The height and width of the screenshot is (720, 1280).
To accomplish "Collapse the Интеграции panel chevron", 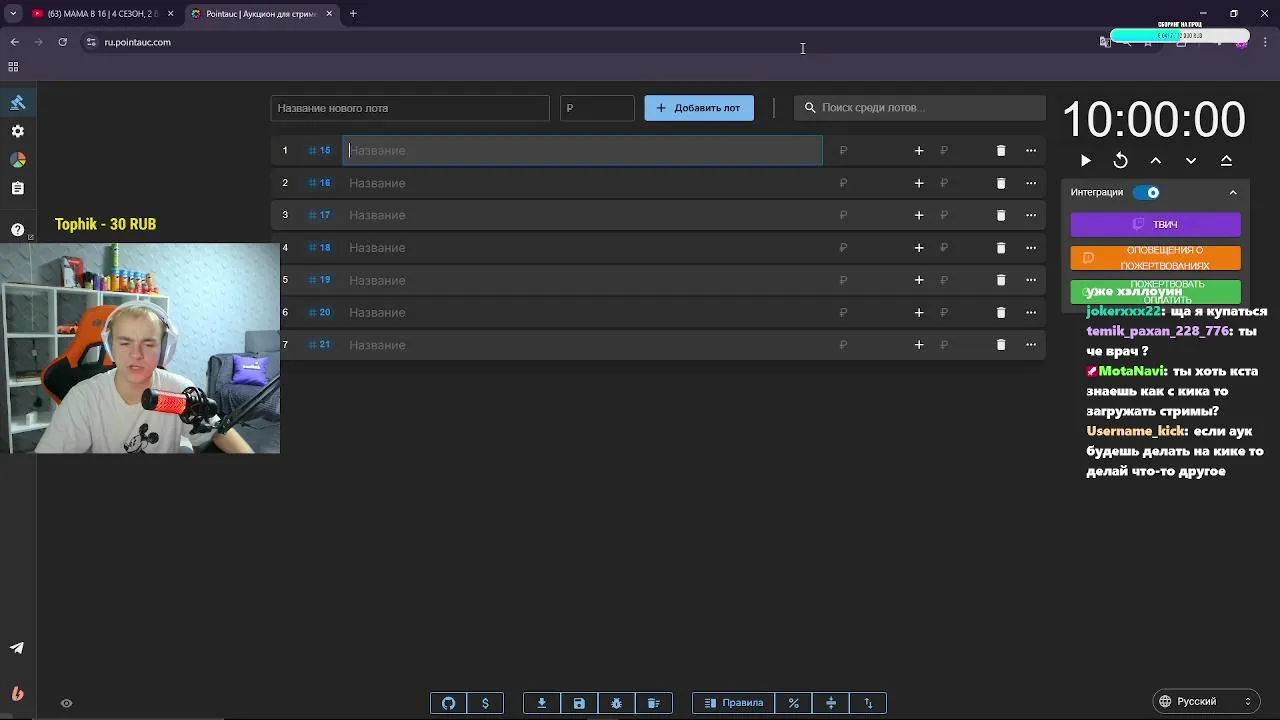I will 1233,192.
